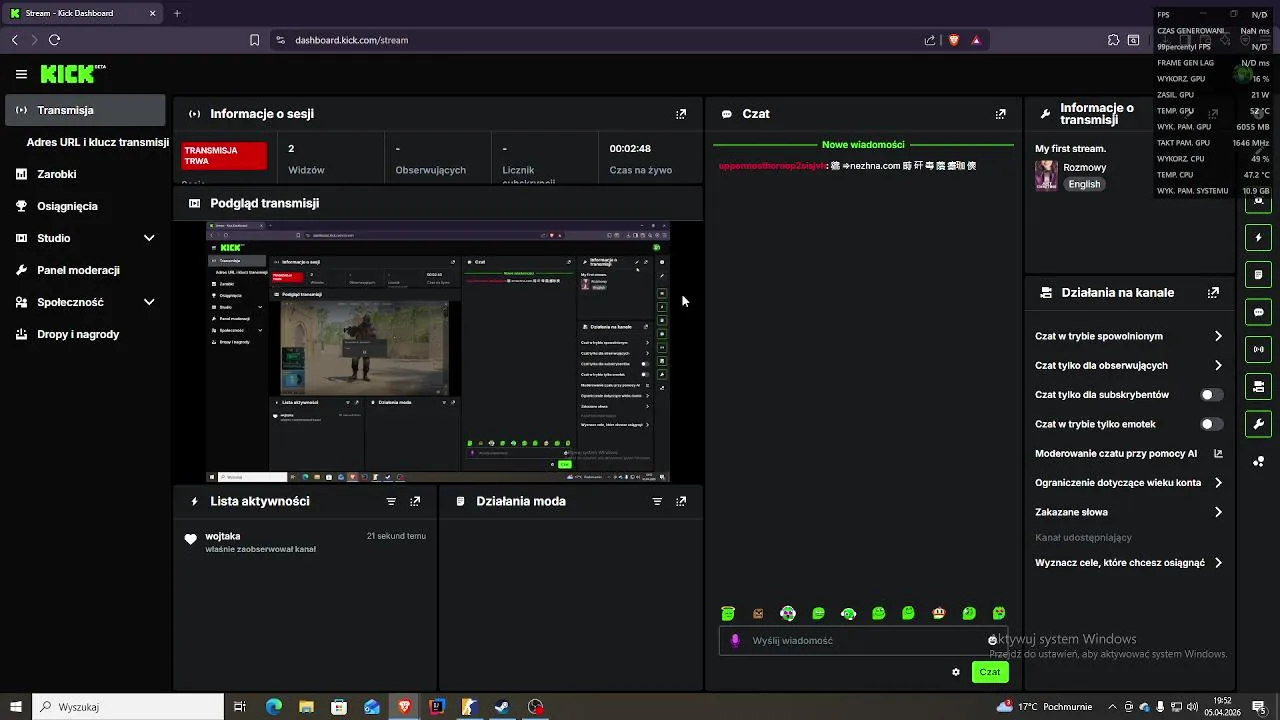Click wojtaka in the activity list
The width and height of the screenshot is (1280, 720).
pos(223,536)
